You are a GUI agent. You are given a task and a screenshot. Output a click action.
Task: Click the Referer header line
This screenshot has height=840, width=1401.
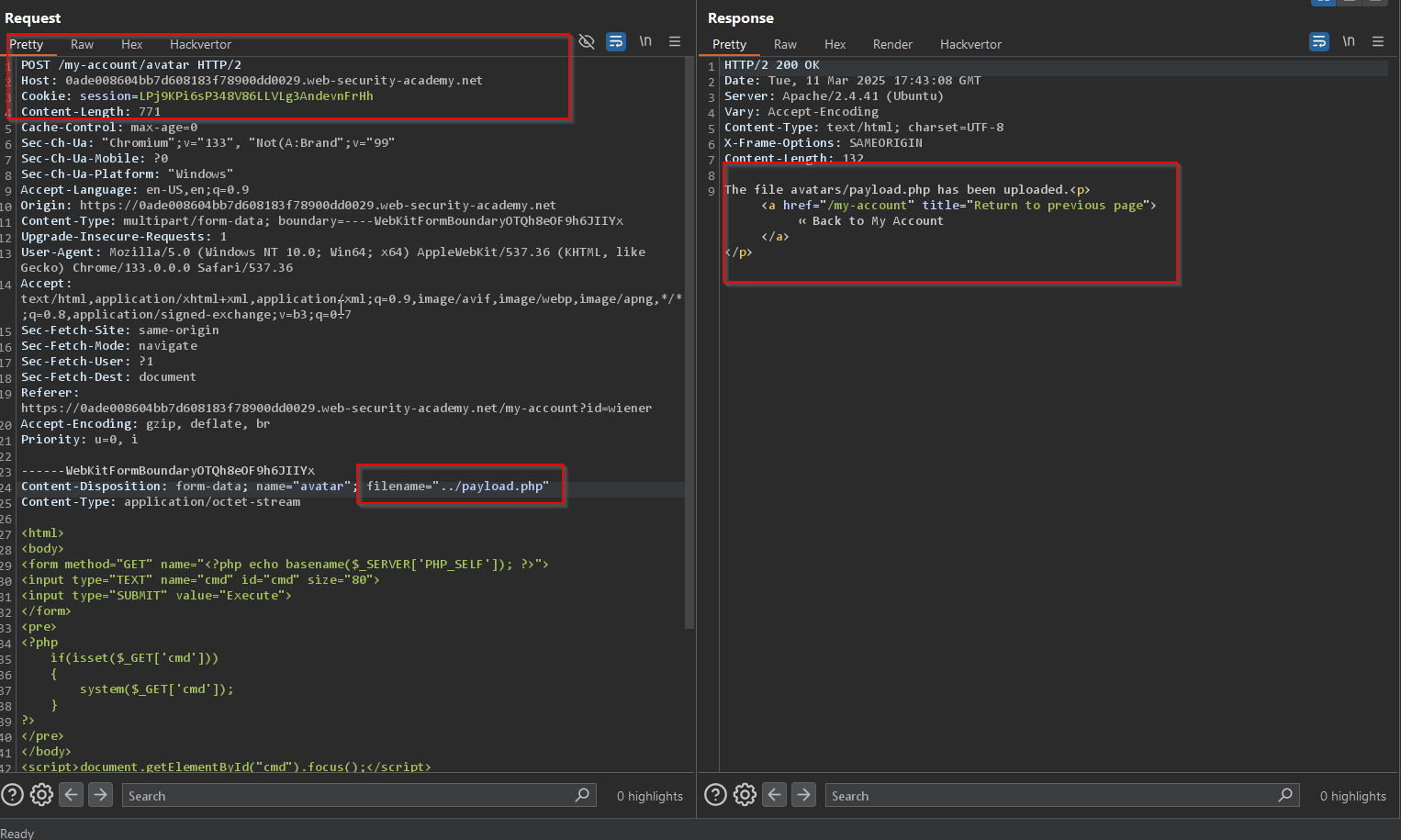point(336,401)
